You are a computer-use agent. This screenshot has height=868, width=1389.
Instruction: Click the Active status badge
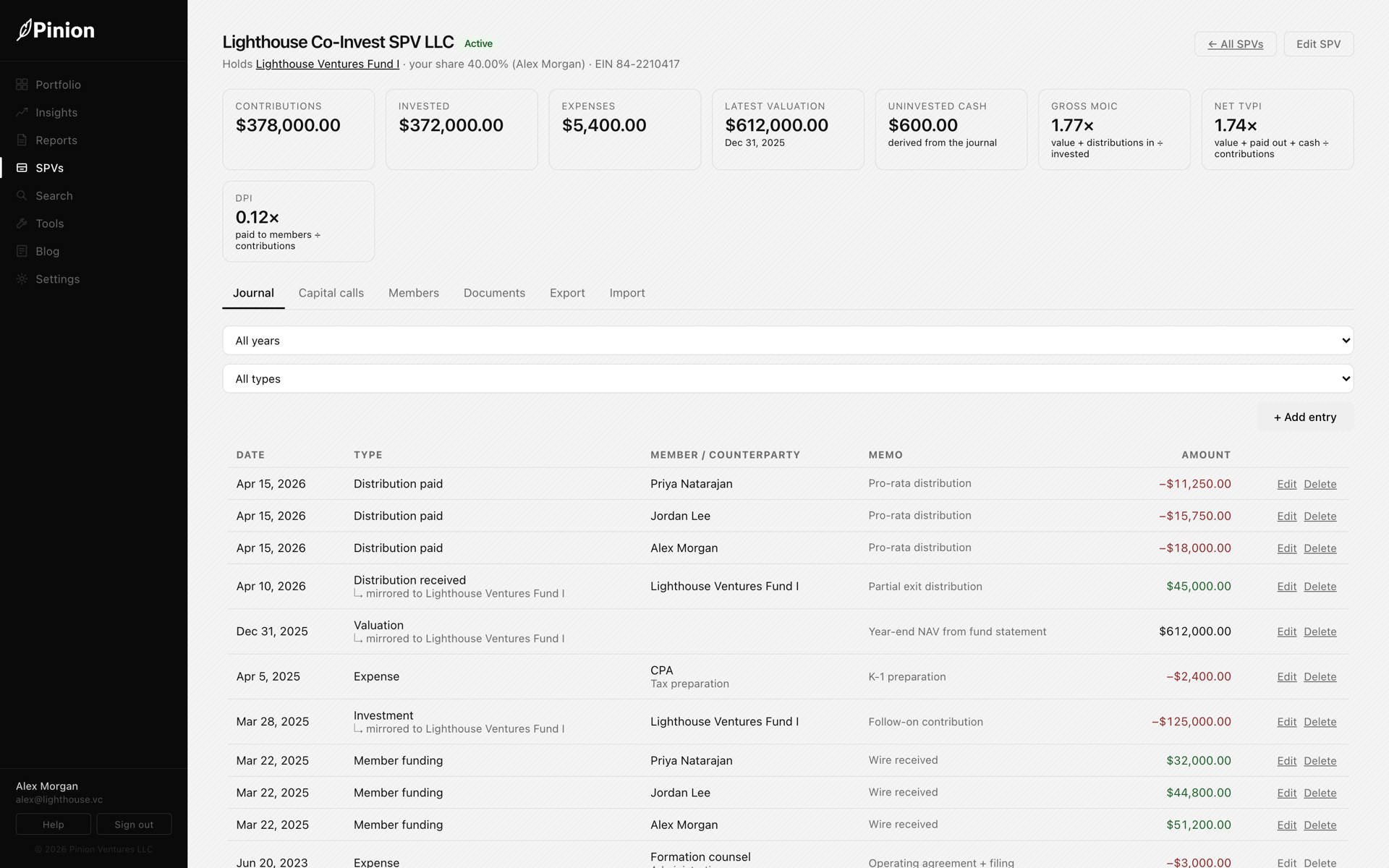point(478,43)
